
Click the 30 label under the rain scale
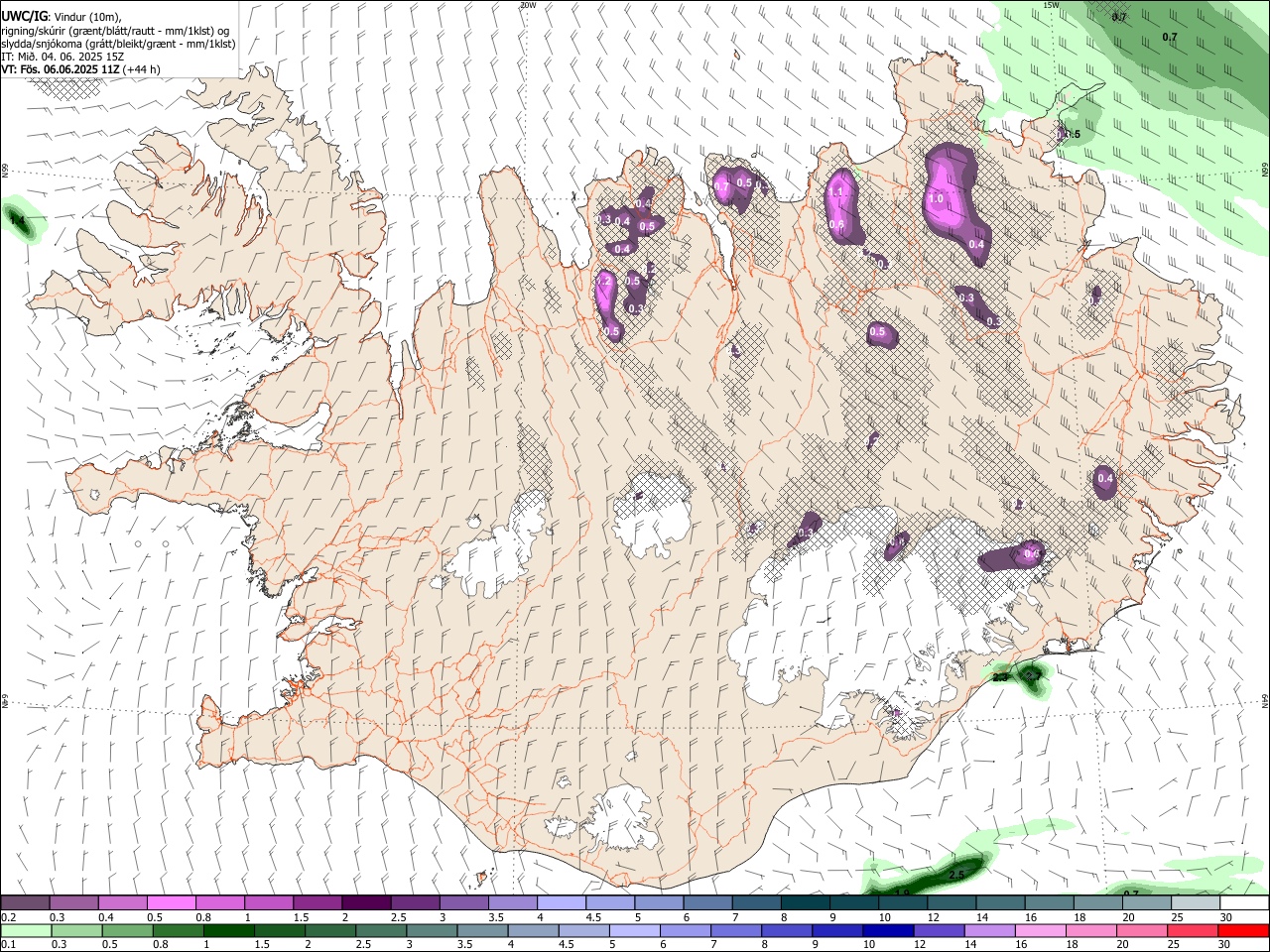tap(1226, 945)
